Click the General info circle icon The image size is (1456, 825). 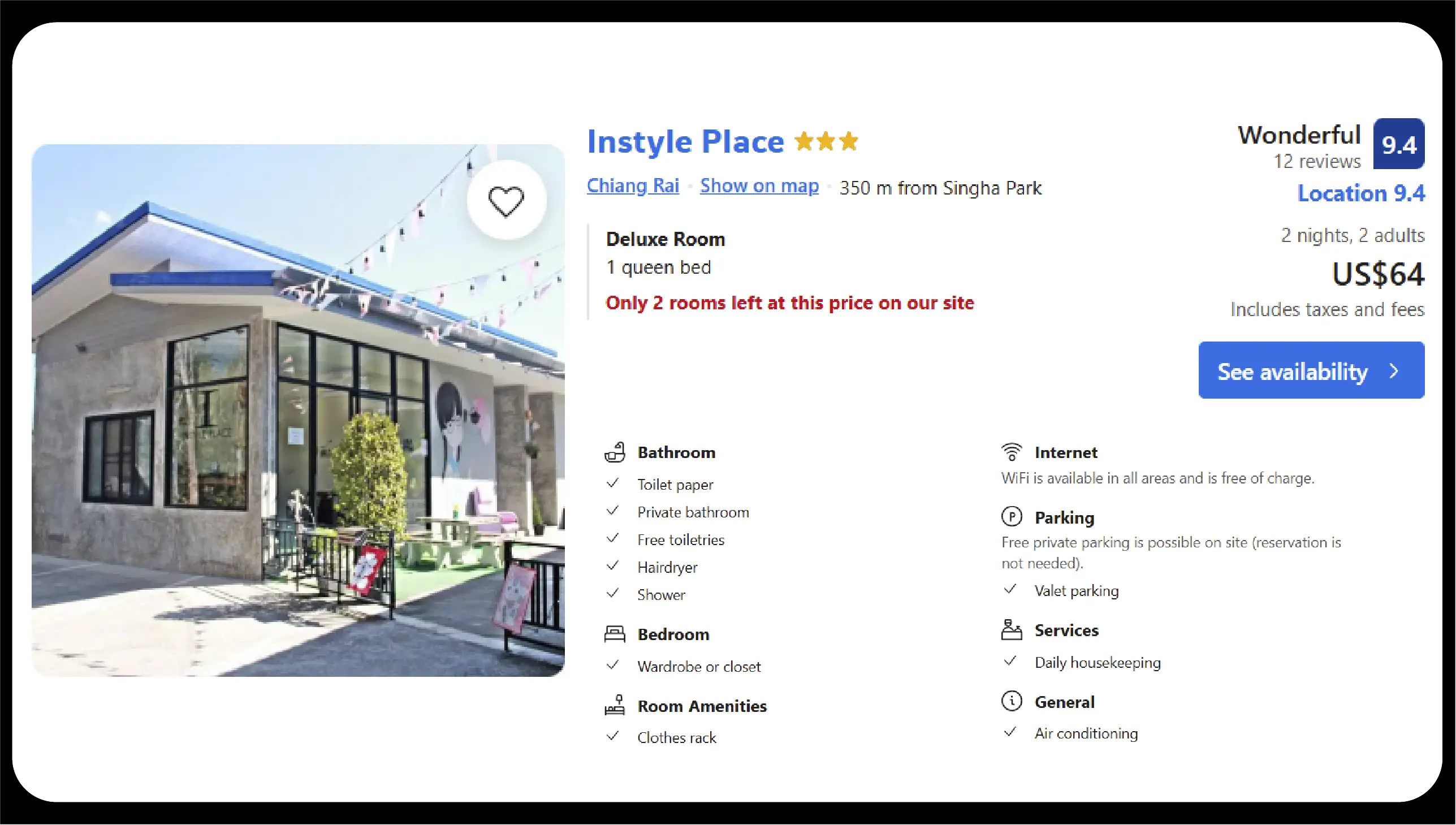click(1012, 701)
